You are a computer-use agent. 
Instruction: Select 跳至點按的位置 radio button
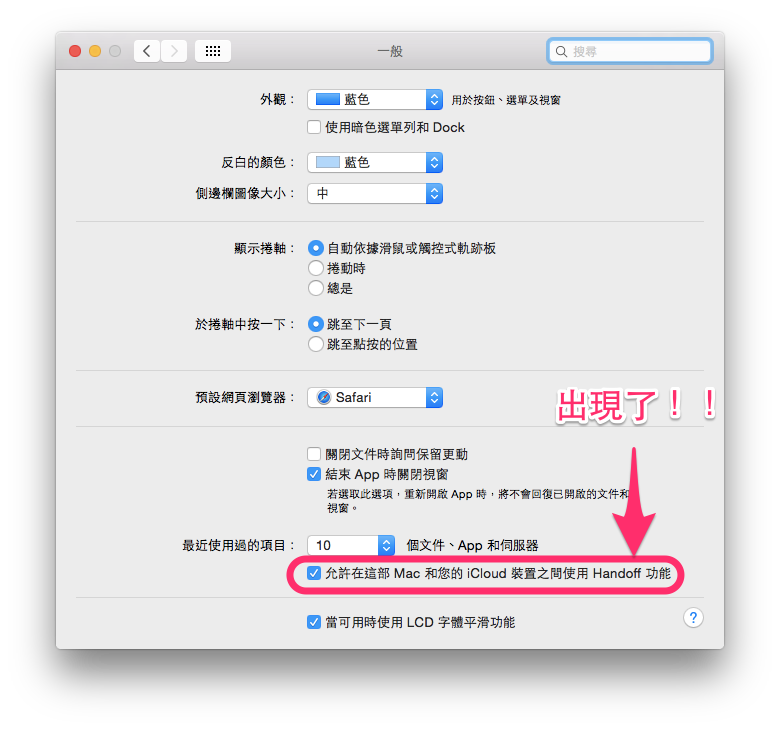[x=316, y=344]
